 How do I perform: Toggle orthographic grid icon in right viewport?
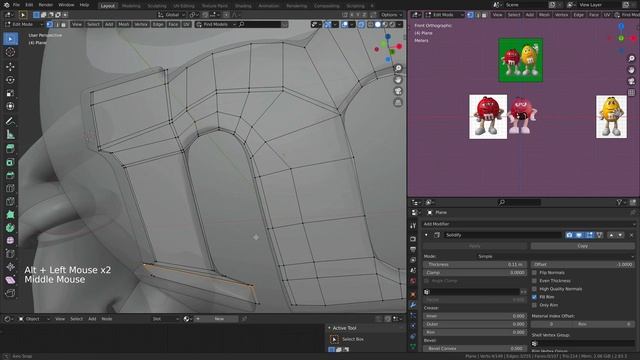(631, 93)
